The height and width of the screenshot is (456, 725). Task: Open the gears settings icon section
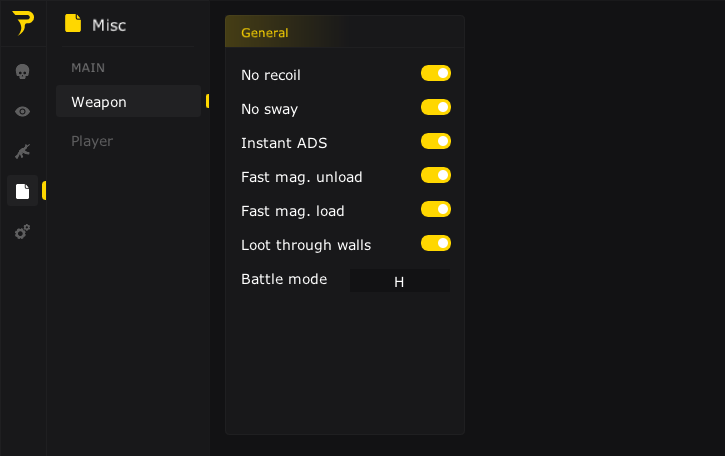[x=22, y=231]
